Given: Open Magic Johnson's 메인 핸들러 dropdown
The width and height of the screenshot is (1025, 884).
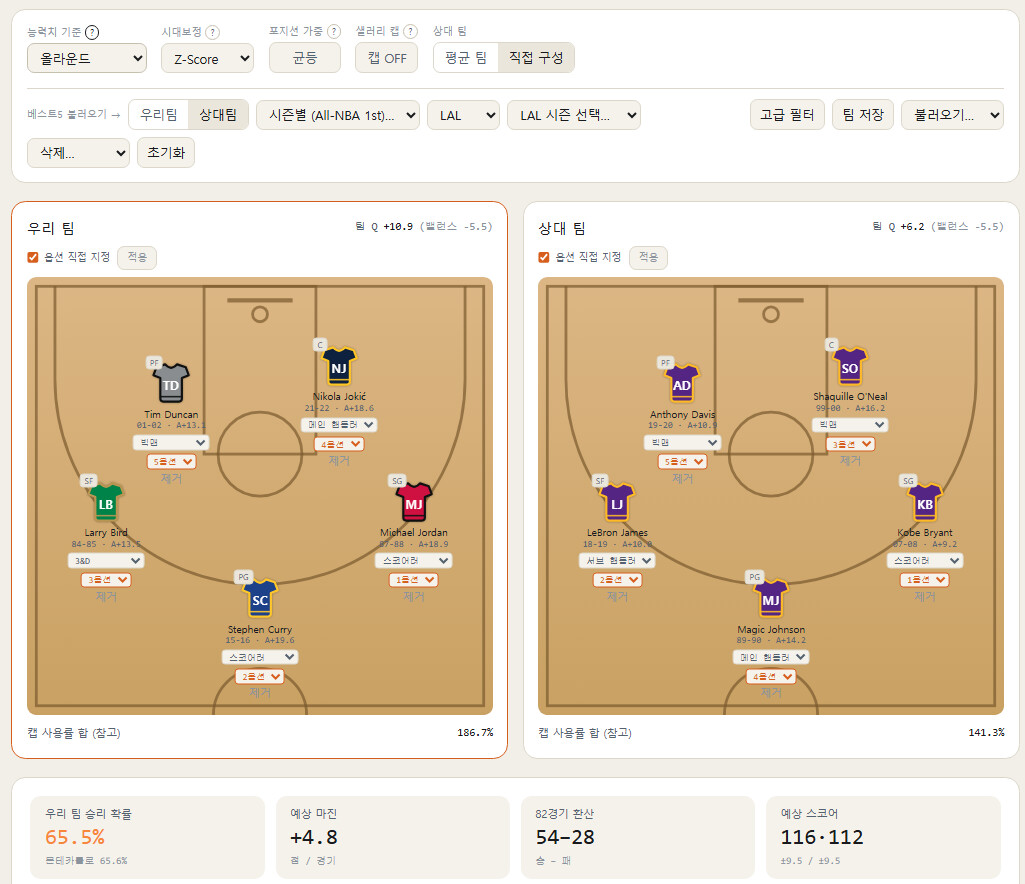Looking at the screenshot, I should (x=771, y=656).
